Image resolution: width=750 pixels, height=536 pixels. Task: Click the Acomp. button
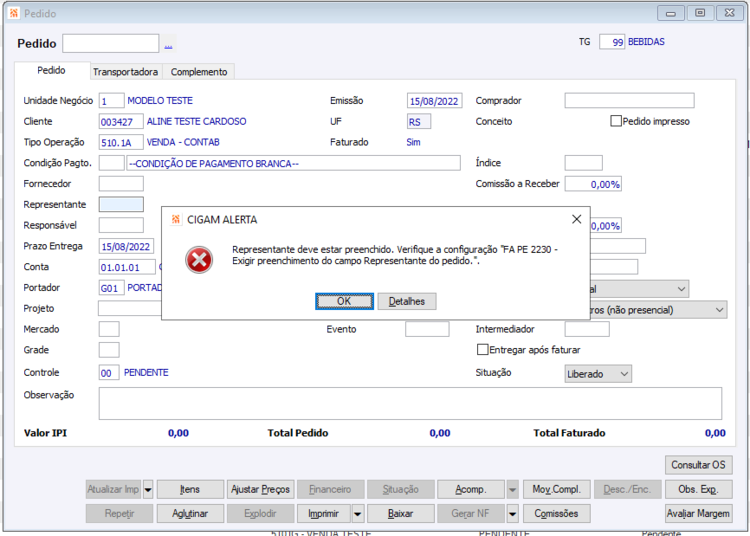click(471, 489)
